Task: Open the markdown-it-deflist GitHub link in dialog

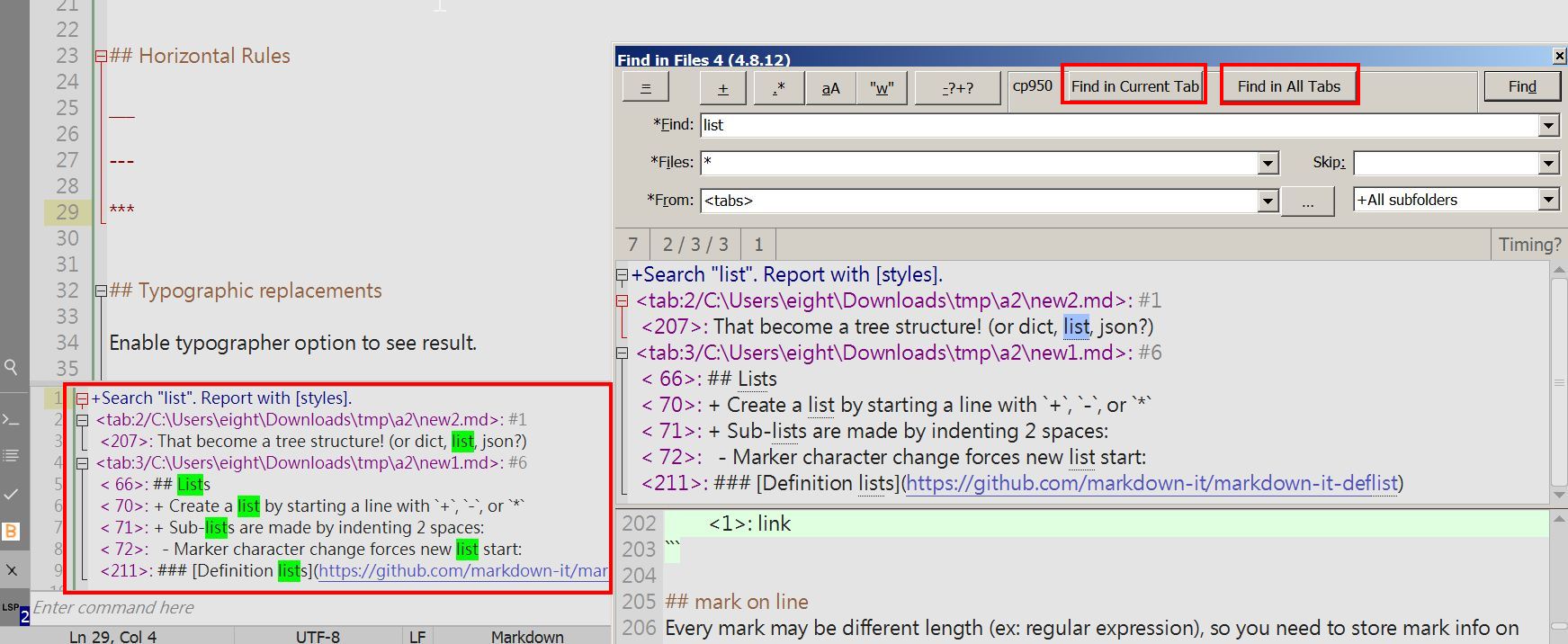Action: (1151, 483)
